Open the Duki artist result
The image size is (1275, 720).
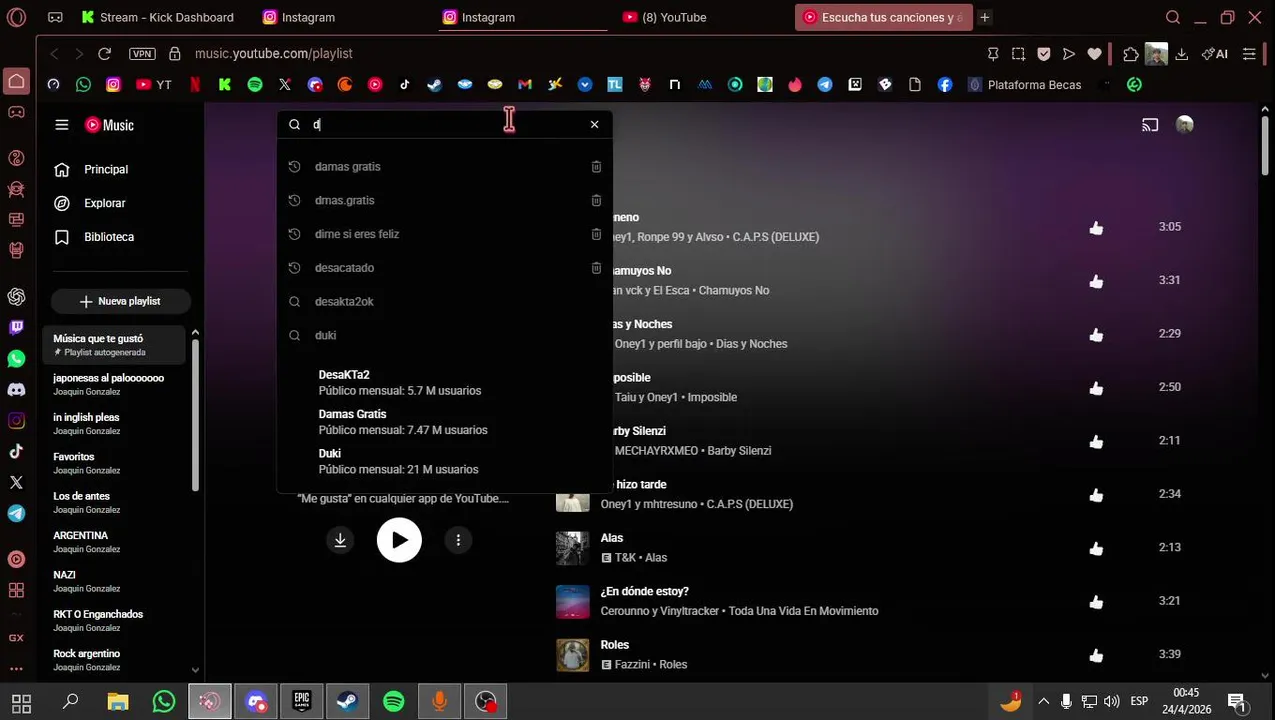444,461
